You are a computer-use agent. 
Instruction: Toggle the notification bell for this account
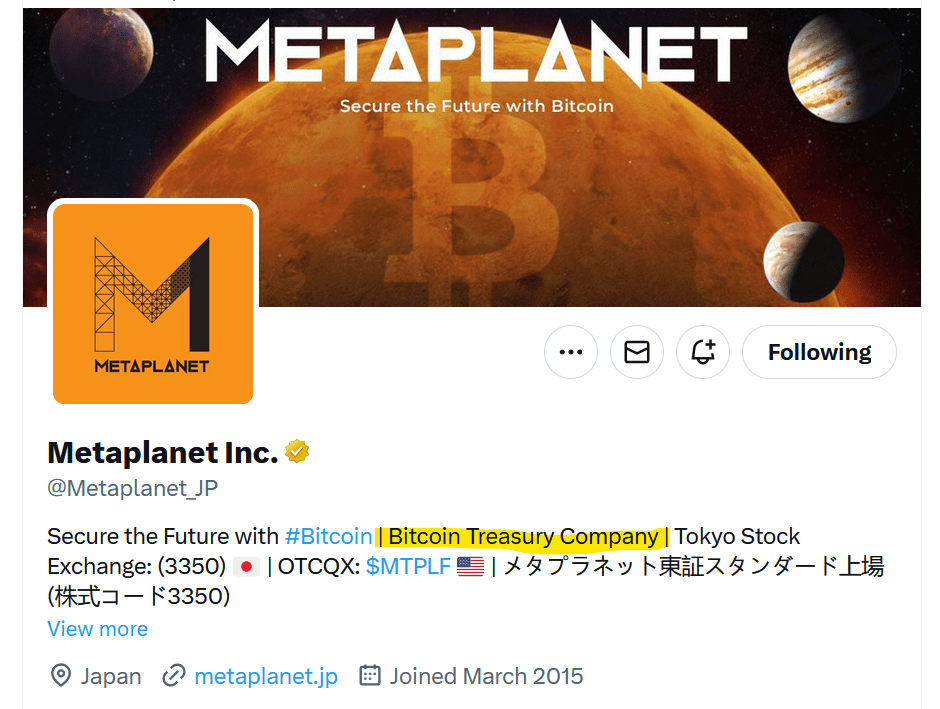tap(703, 352)
